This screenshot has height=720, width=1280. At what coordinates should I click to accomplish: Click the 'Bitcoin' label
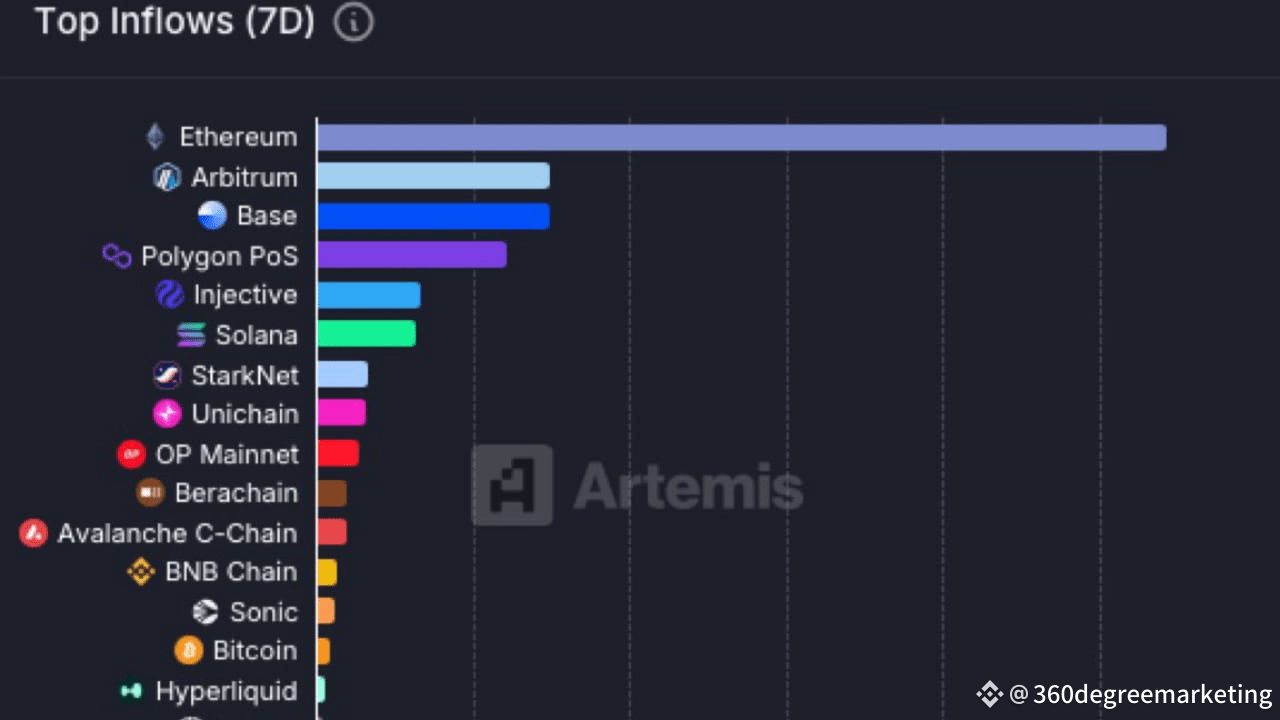click(x=255, y=651)
